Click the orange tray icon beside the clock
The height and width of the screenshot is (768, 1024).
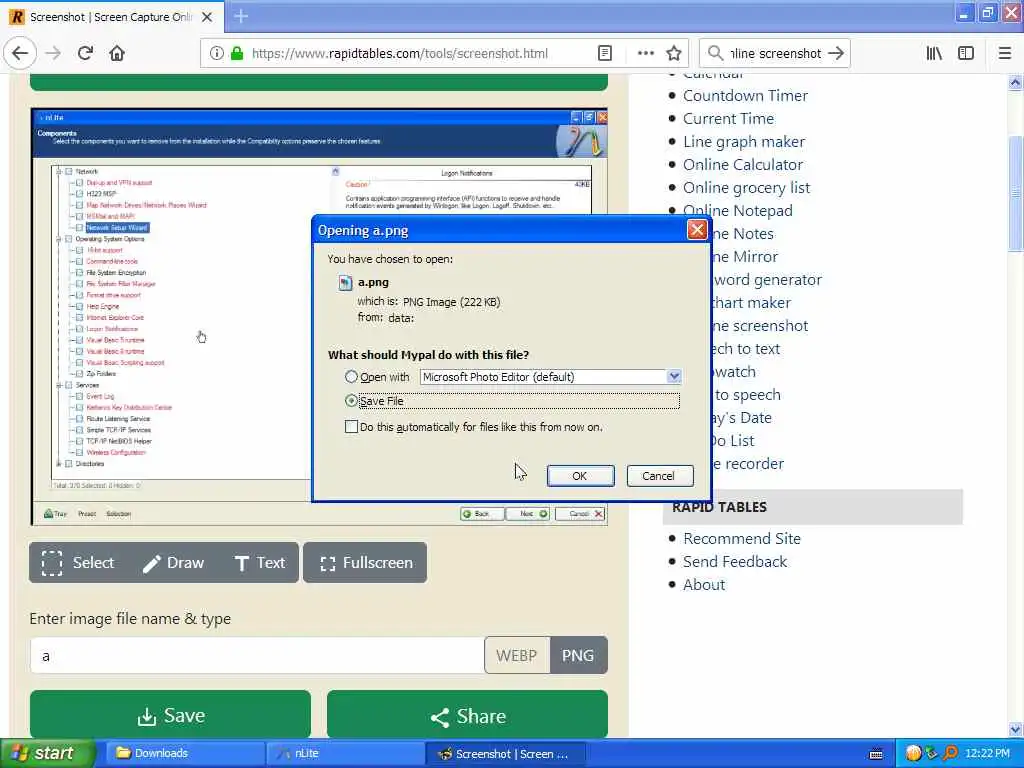[x=913, y=753]
